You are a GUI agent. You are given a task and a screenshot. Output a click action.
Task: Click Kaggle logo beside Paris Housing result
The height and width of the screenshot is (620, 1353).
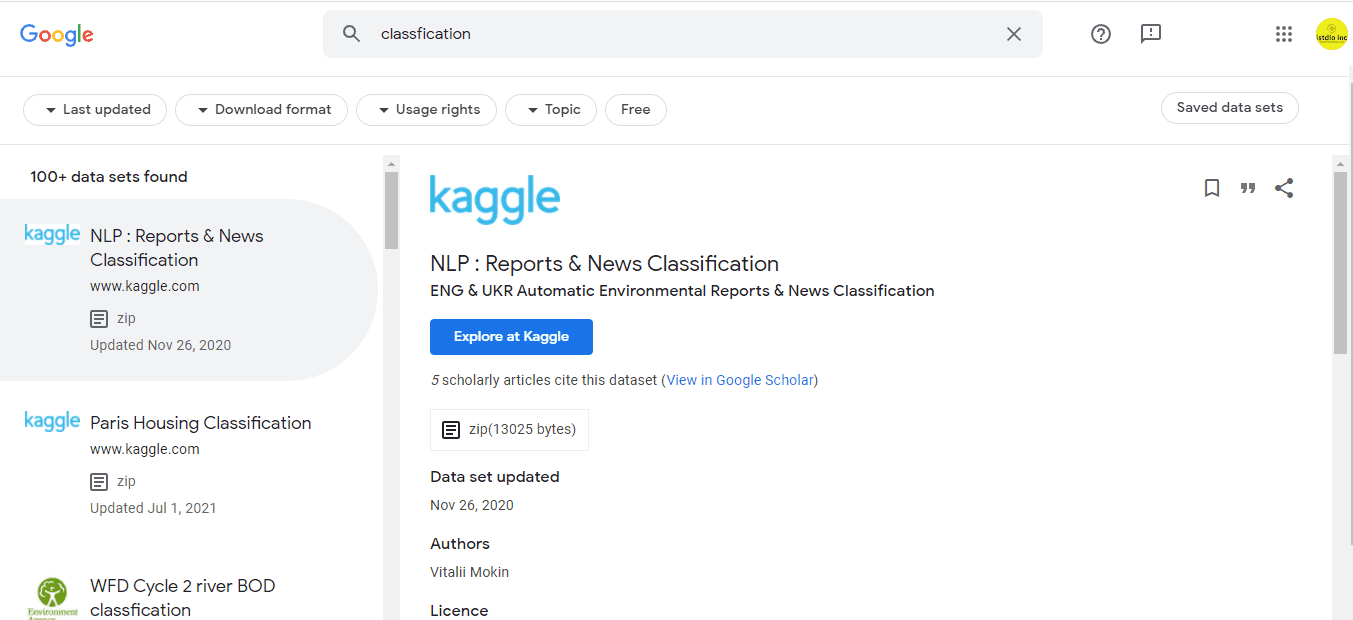coord(52,421)
